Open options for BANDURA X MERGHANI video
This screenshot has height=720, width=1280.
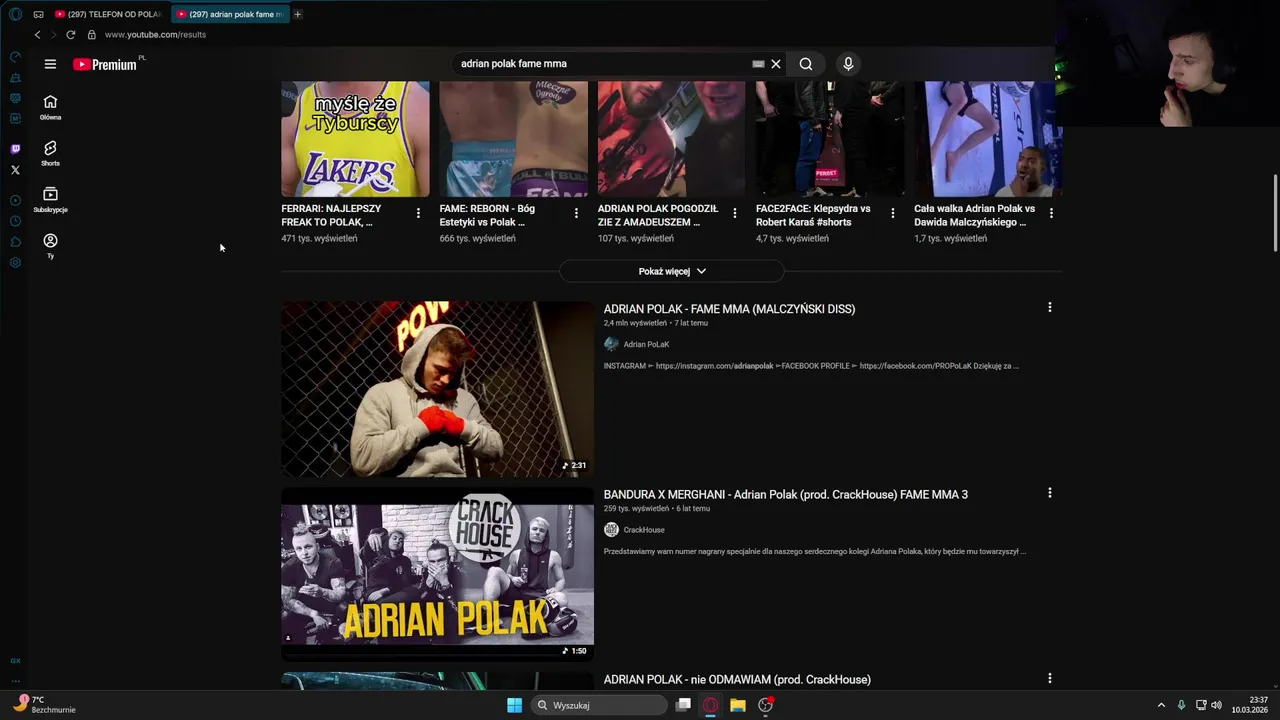point(1050,493)
